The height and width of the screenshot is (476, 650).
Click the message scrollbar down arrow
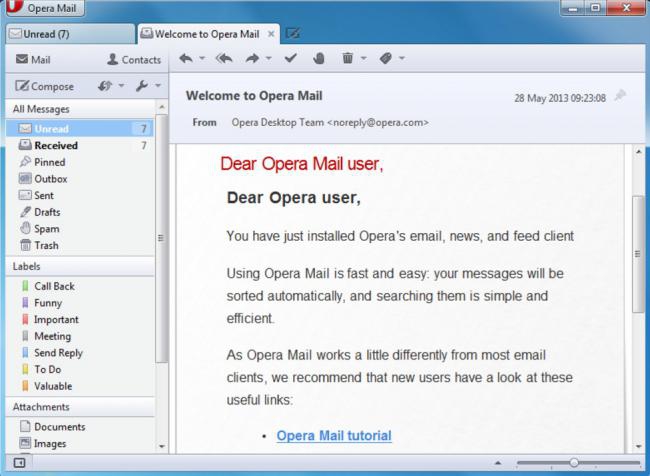[x=638, y=447]
